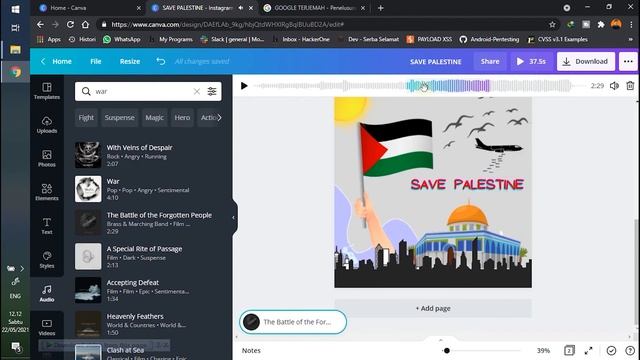Open the Resize menu
The image size is (640, 360).
(x=130, y=61)
